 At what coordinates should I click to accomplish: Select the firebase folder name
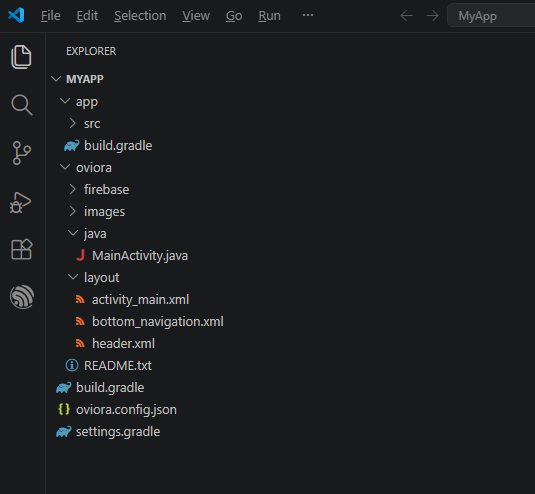106,190
